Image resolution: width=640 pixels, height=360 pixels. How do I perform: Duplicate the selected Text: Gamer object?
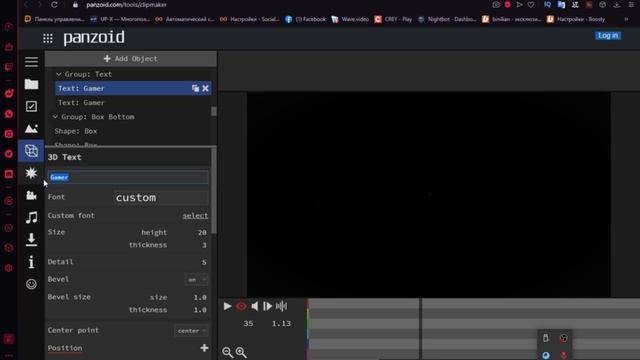pos(196,88)
